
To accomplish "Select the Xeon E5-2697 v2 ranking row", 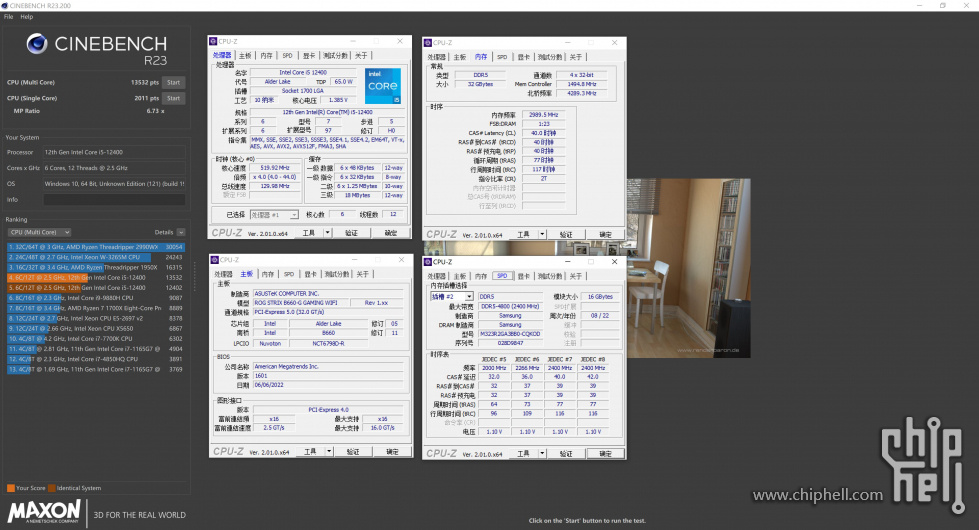I will pos(96,318).
